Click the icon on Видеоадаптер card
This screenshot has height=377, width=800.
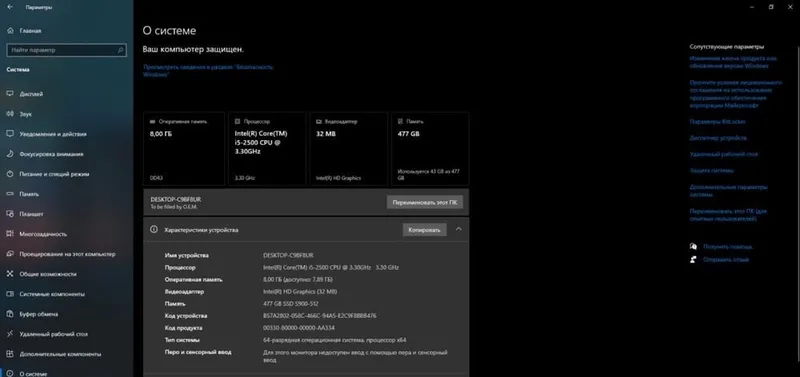pos(319,122)
